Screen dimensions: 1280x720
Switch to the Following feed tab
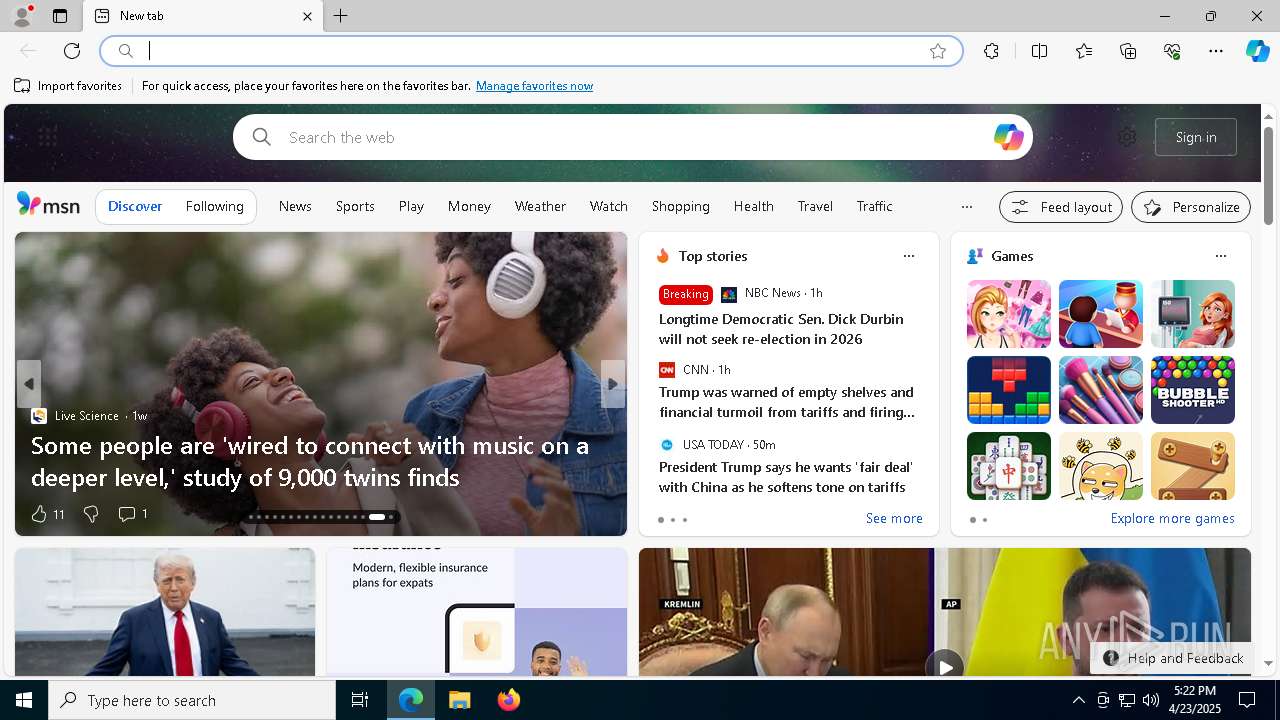214,206
